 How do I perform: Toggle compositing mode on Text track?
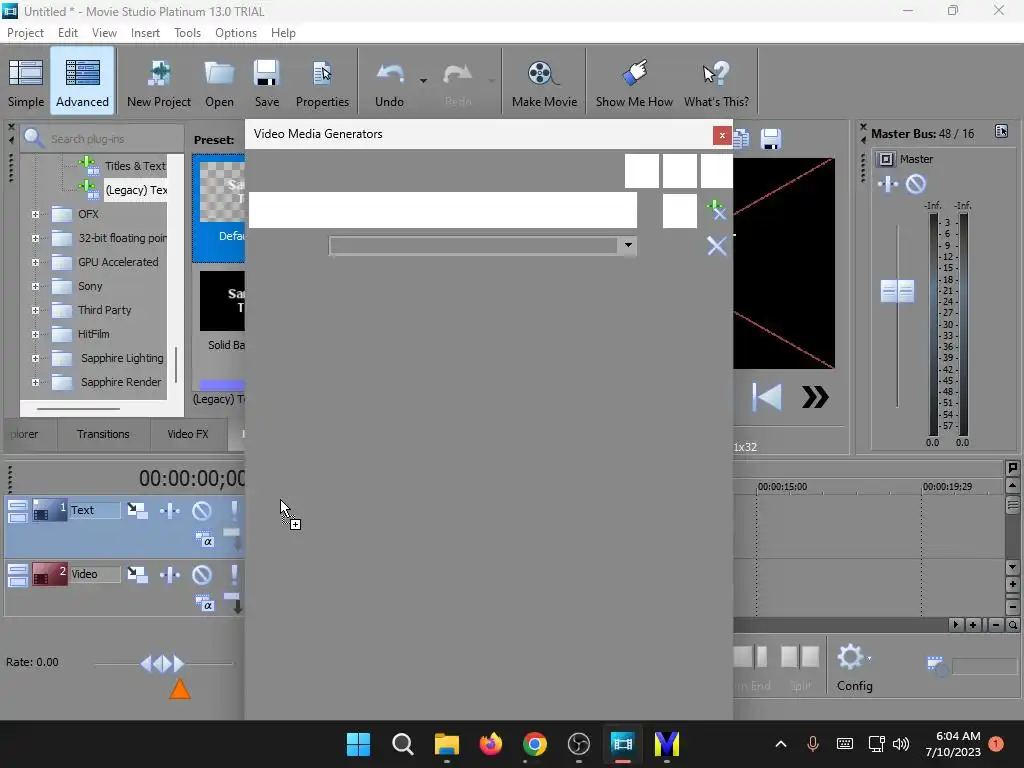click(x=204, y=540)
